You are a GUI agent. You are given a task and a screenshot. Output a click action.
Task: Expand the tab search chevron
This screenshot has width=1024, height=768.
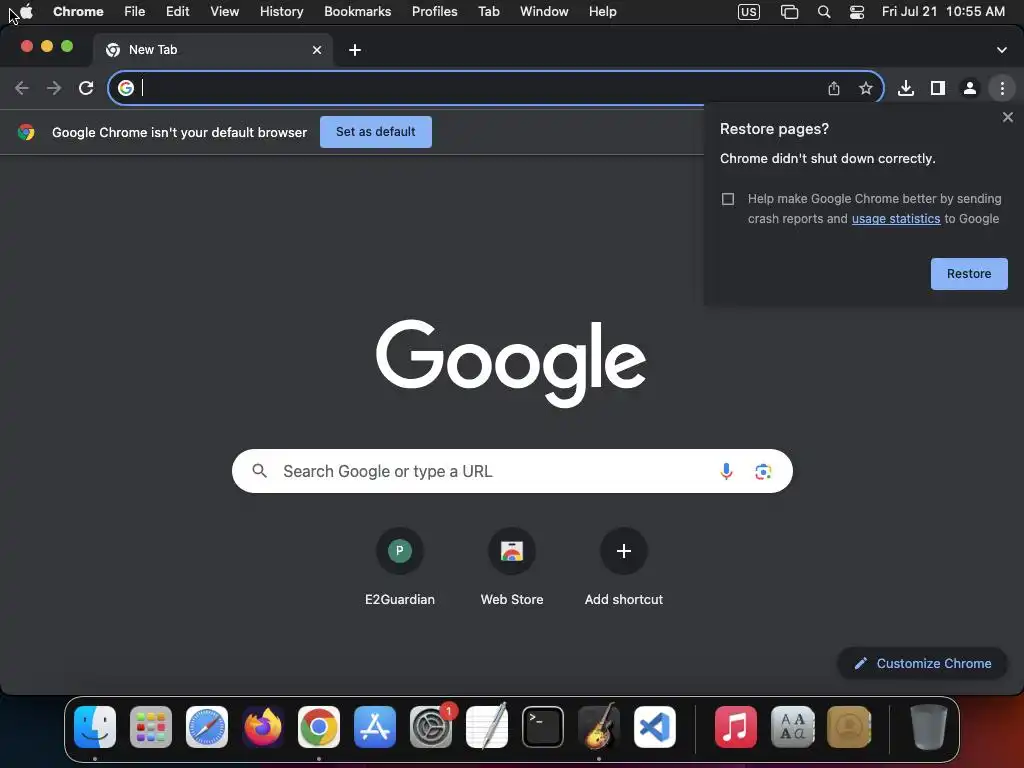click(x=1002, y=50)
